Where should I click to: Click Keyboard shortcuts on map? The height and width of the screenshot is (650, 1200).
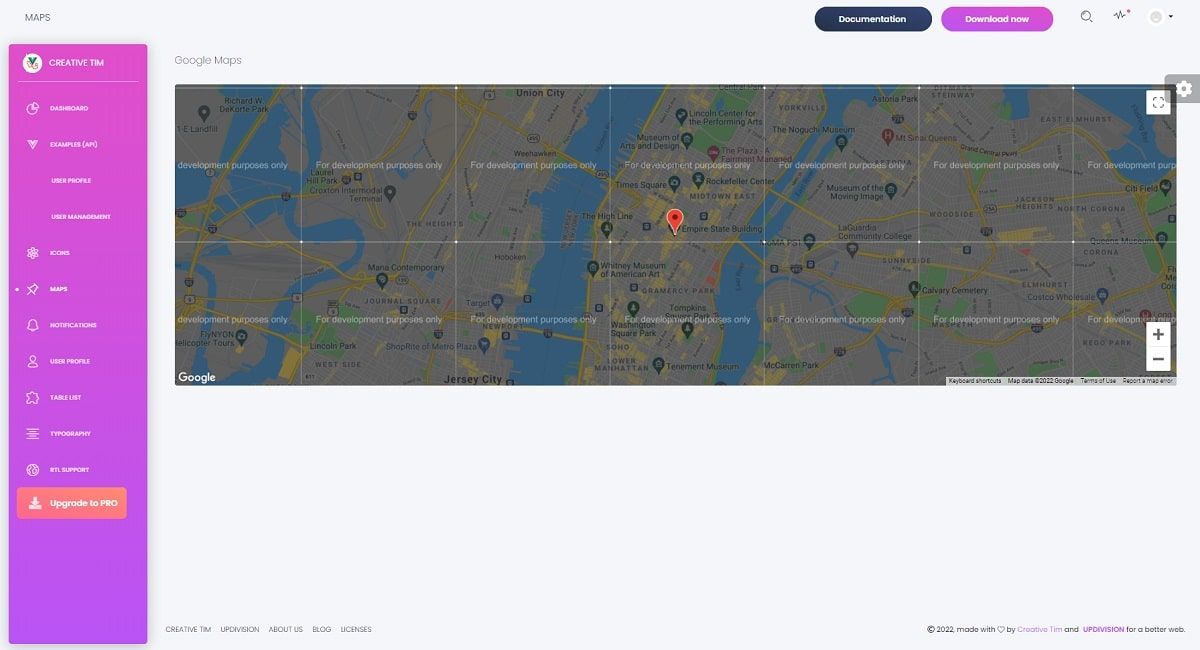click(x=975, y=381)
